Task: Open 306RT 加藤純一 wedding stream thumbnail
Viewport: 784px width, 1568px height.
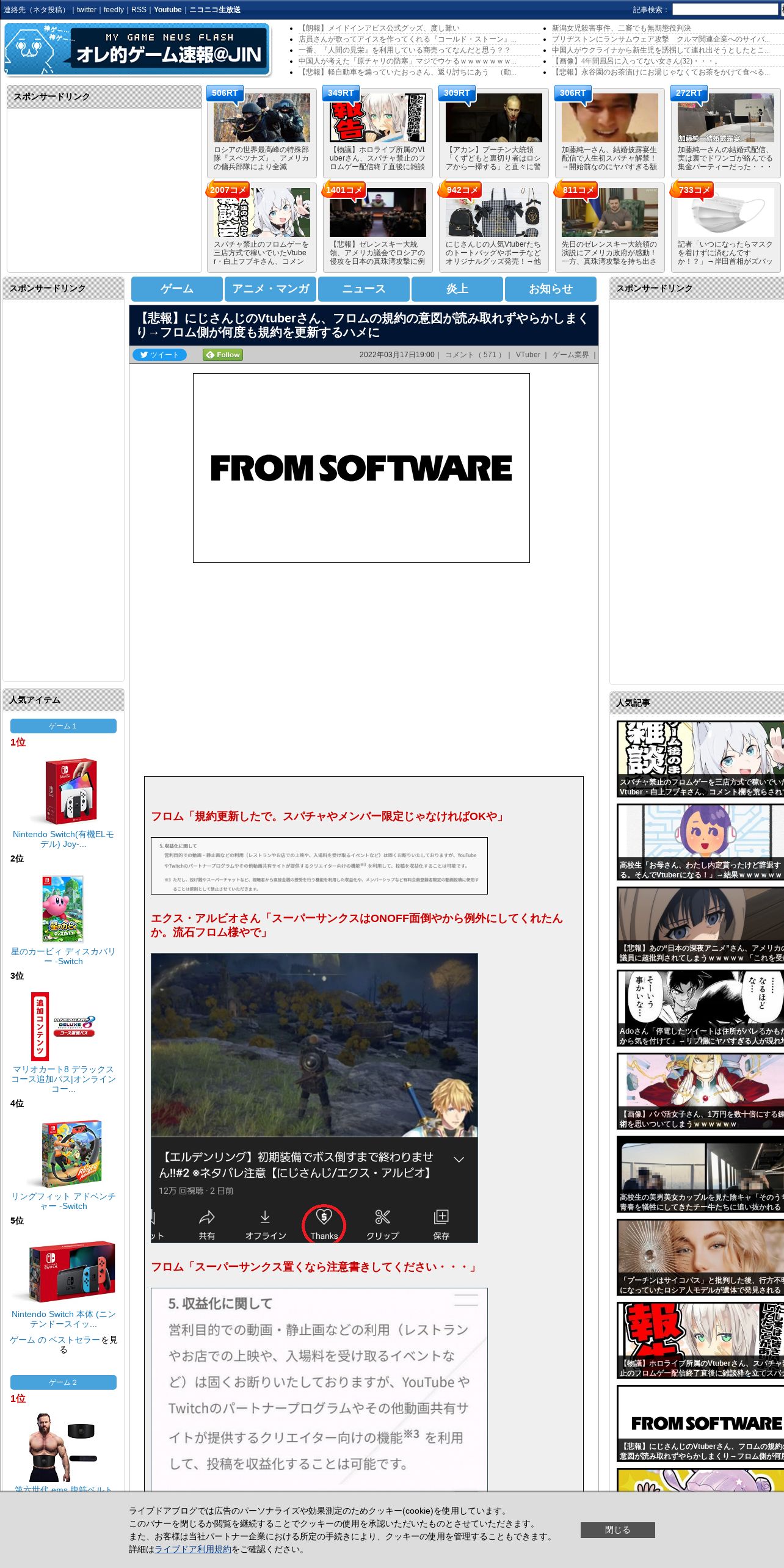Action: [x=610, y=118]
